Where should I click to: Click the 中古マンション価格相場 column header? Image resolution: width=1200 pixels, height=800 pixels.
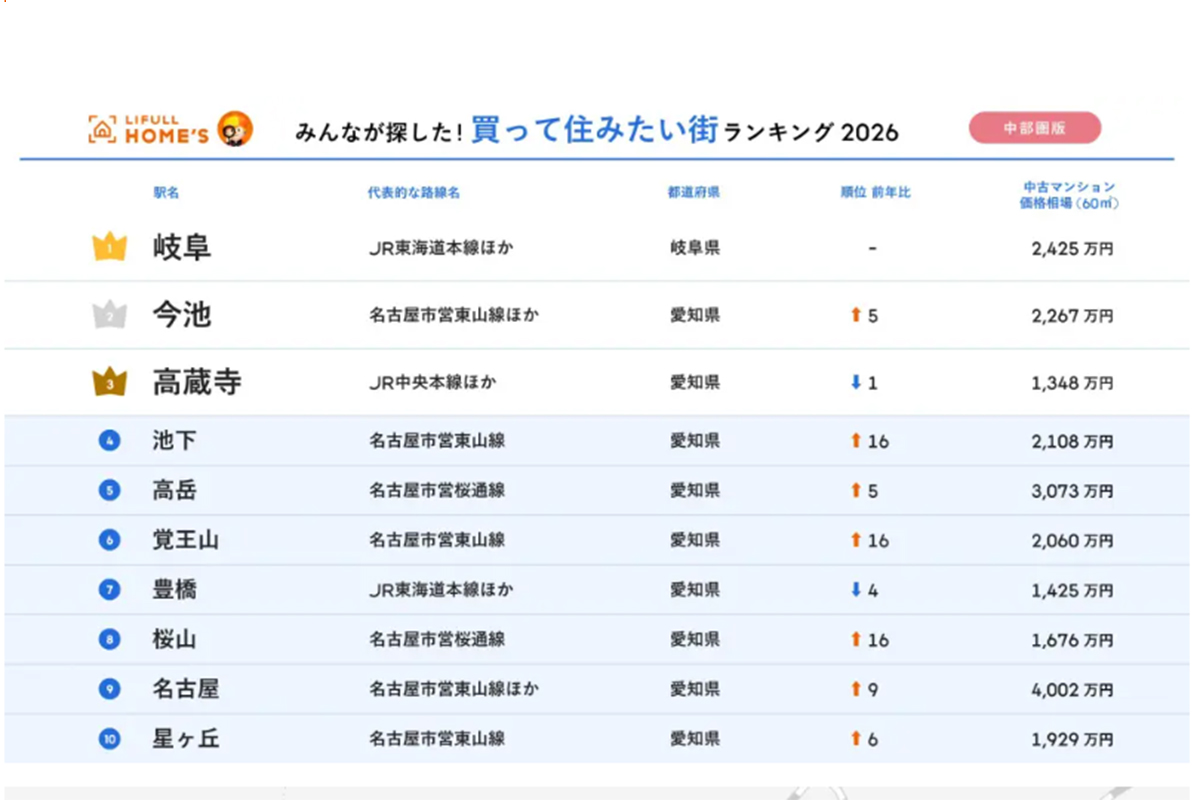point(1069,194)
